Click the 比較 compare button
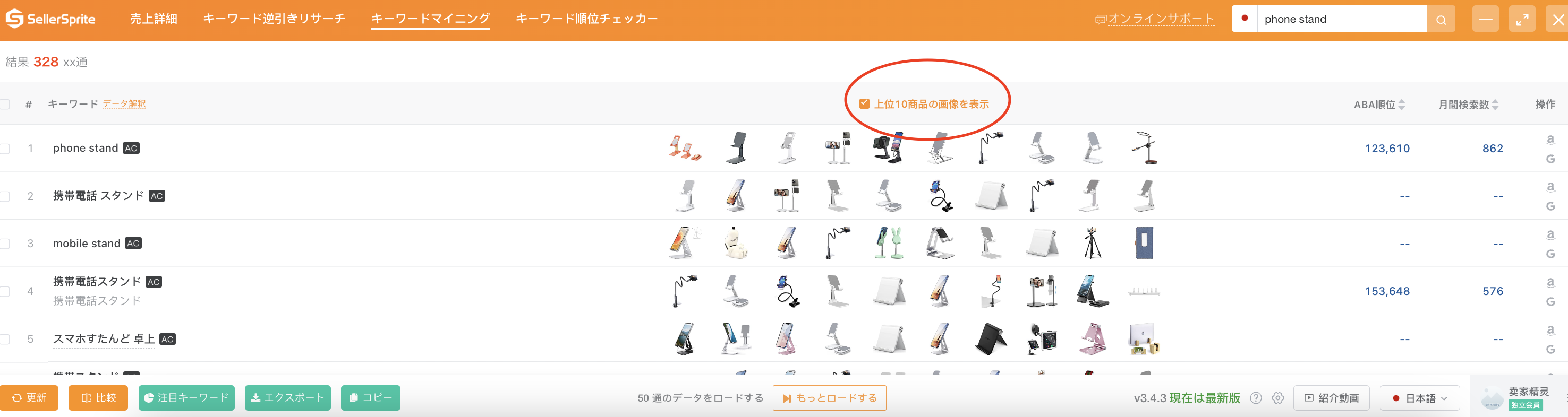The width and height of the screenshot is (1568, 417). pyautogui.click(x=98, y=397)
